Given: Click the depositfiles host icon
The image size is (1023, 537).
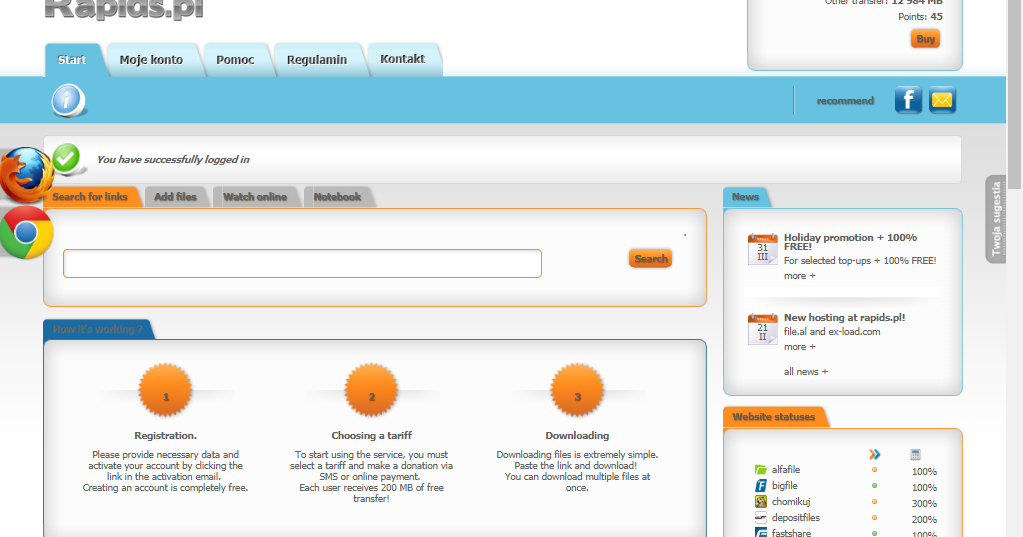Looking at the screenshot, I should pyautogui.click(x=761, y=517).
